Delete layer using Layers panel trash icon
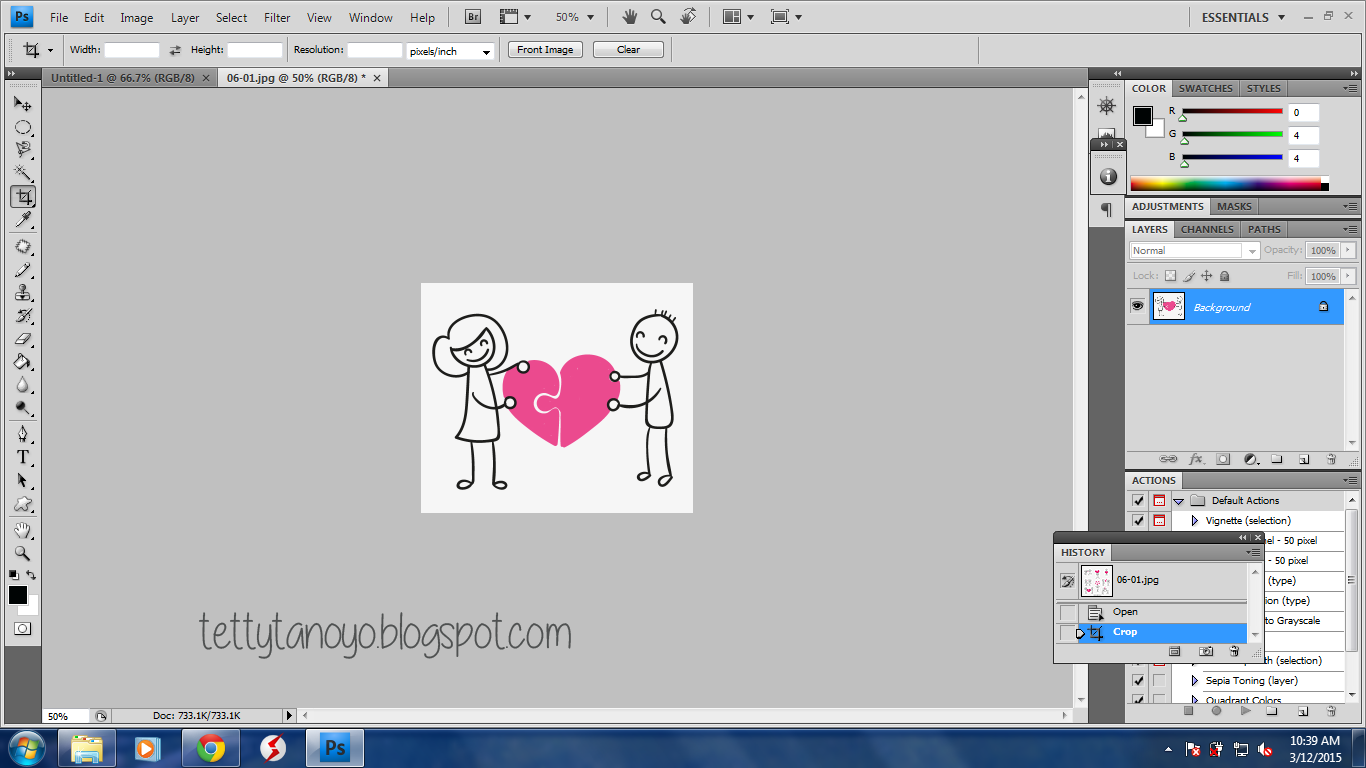The height and width of the screenshot is (768, 1366). (x=1331, y=459)
